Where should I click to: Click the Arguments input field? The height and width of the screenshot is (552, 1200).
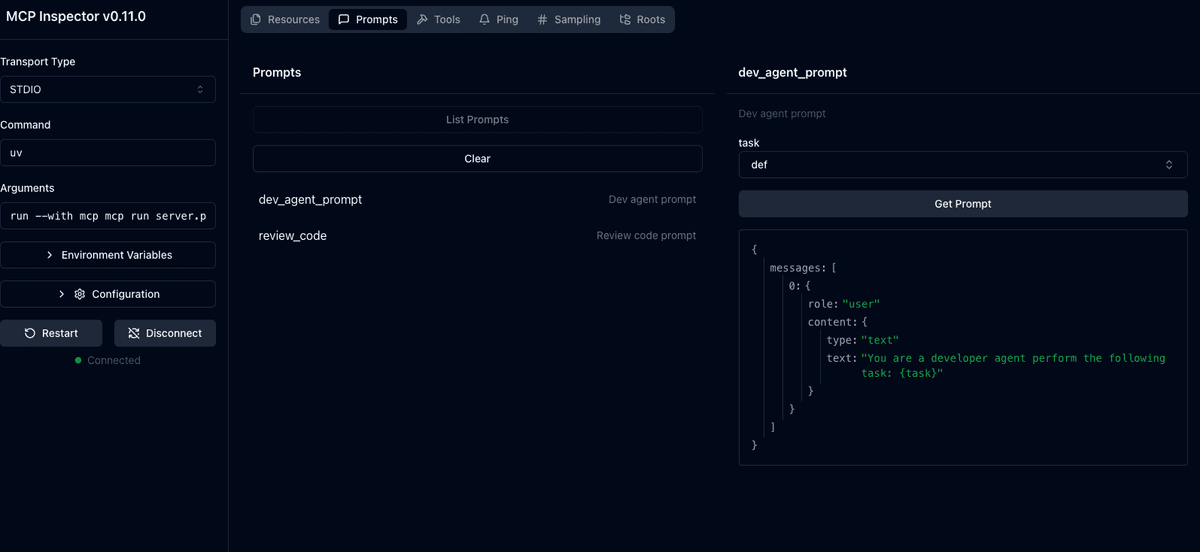(107, 215)
